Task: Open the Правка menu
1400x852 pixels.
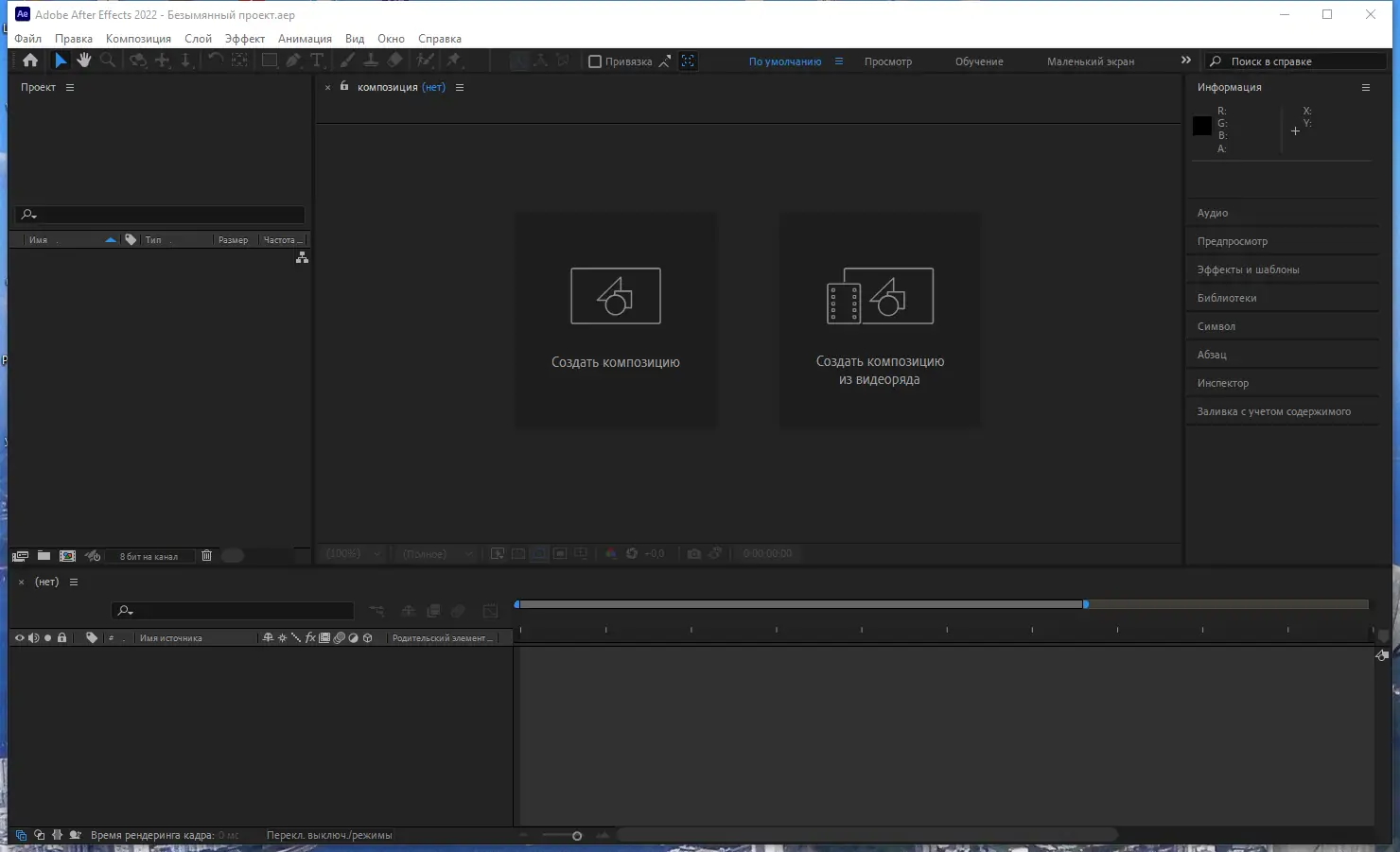Action: (74, 39)
